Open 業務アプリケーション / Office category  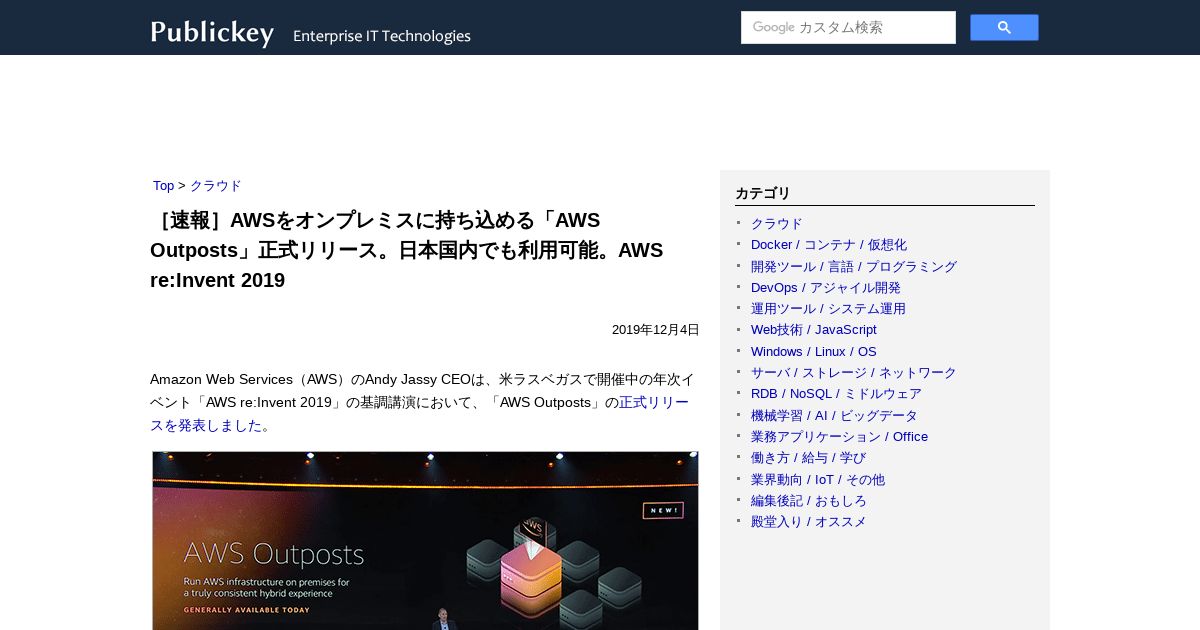(839, 437)
